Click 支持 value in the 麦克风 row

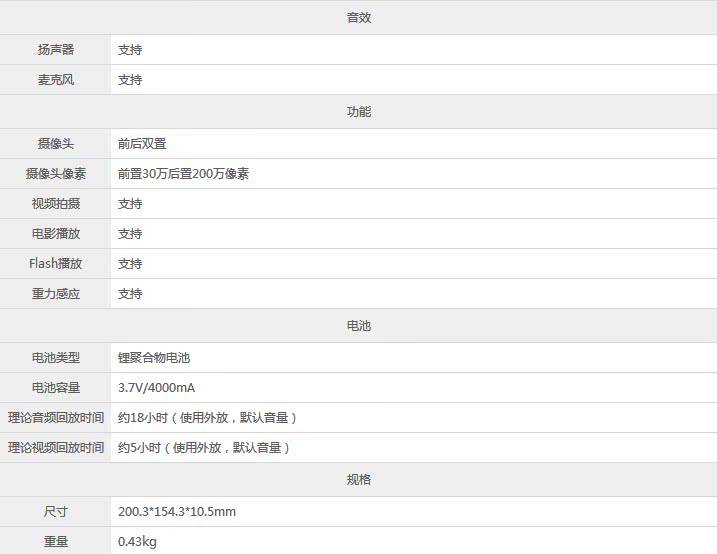point(130,80)
